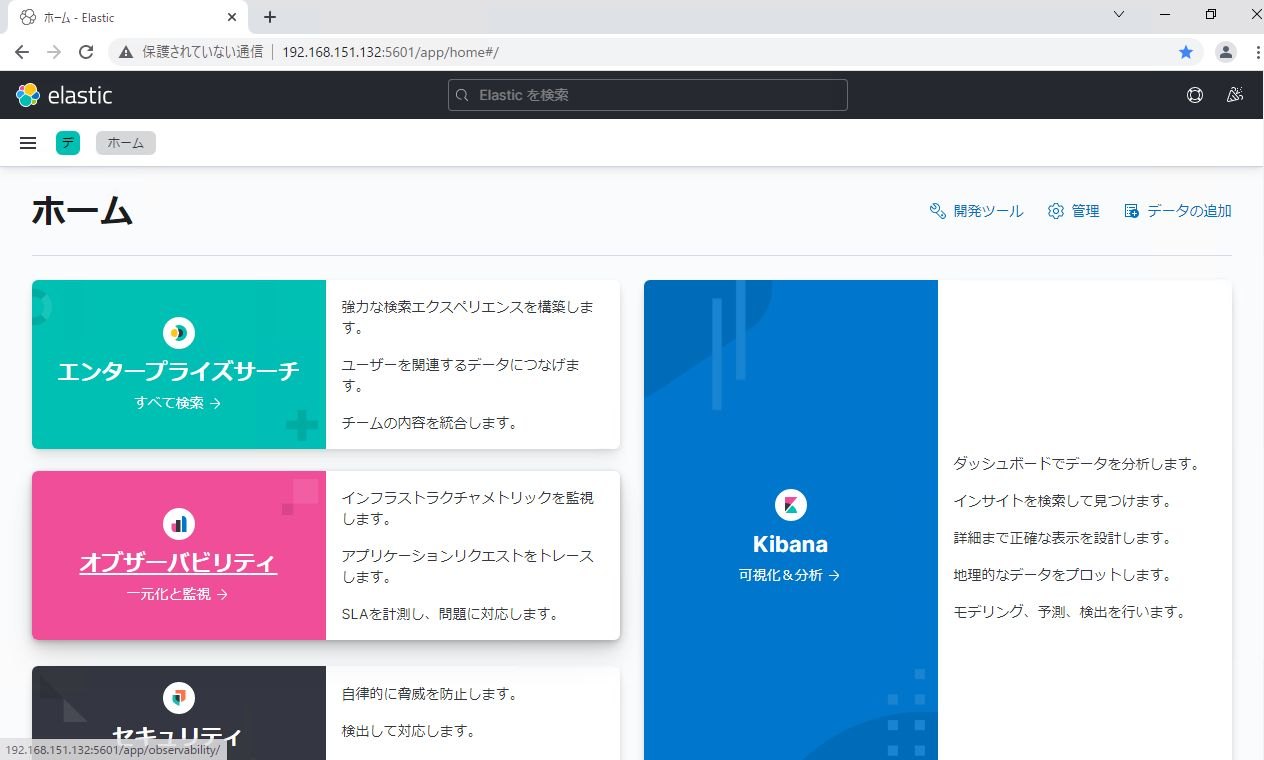The width and height of the screenshot is (1264, 760).
Task: Click the ホーム page heading
Action: pos(82,211)
